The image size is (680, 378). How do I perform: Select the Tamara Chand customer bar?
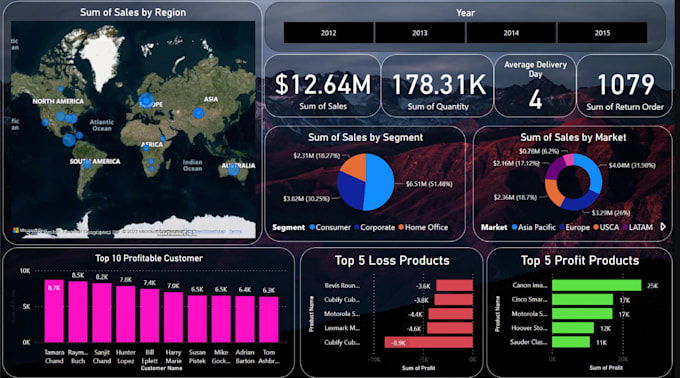pyautogui.click(x=54, y=311)
